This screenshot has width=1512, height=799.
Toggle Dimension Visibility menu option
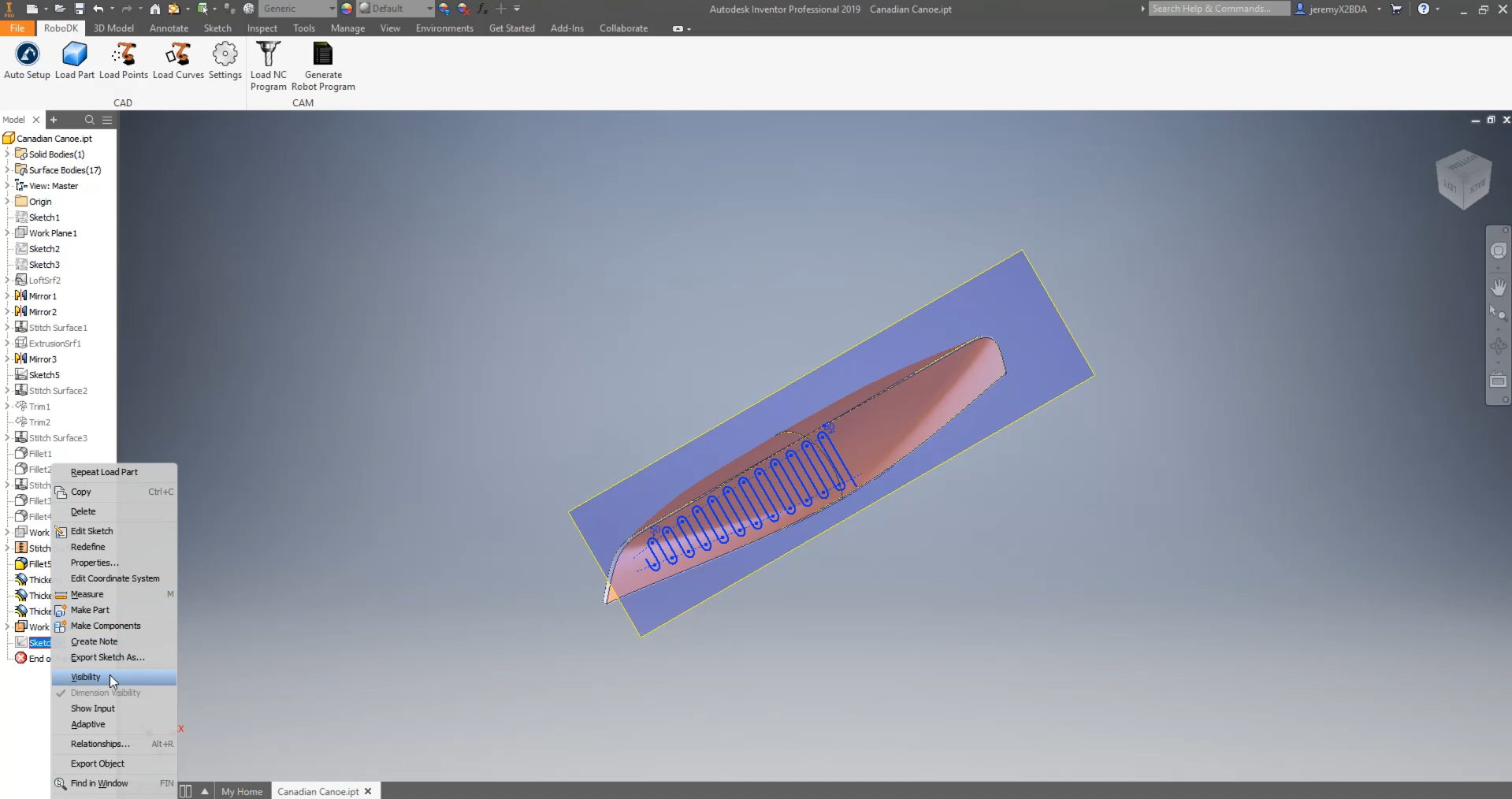tap(106, 693)
